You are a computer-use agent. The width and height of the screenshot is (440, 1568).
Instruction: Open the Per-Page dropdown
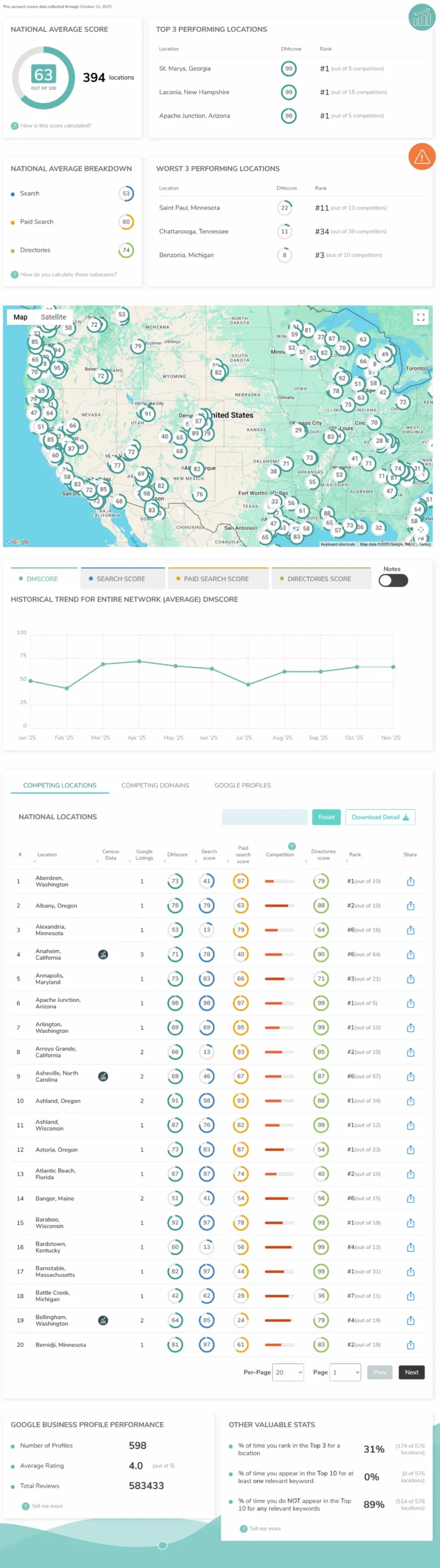pos(288,1372)
